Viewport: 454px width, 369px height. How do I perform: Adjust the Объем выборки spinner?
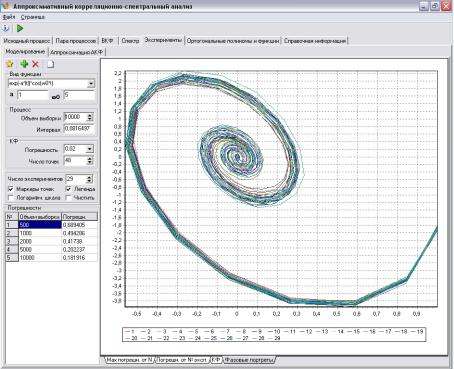tap(90, 117)
